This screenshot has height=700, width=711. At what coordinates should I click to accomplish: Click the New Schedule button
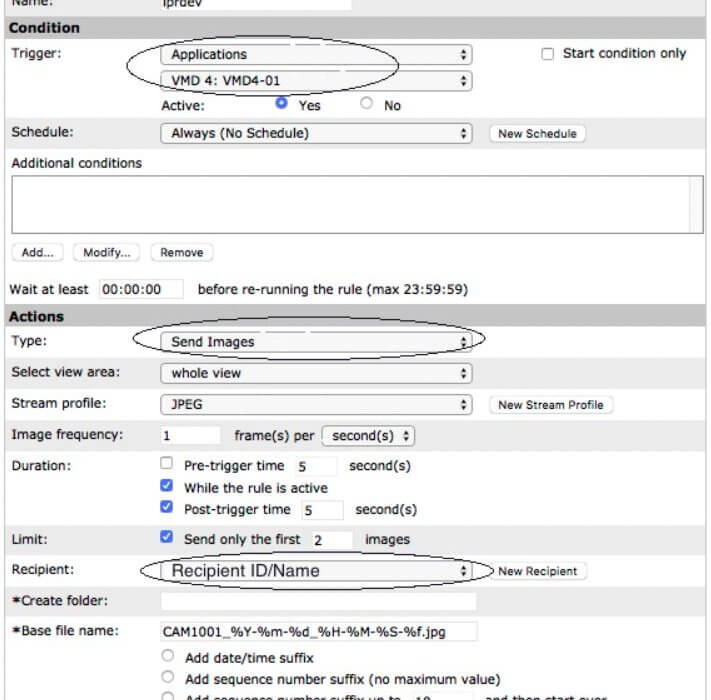pos(537,134)
